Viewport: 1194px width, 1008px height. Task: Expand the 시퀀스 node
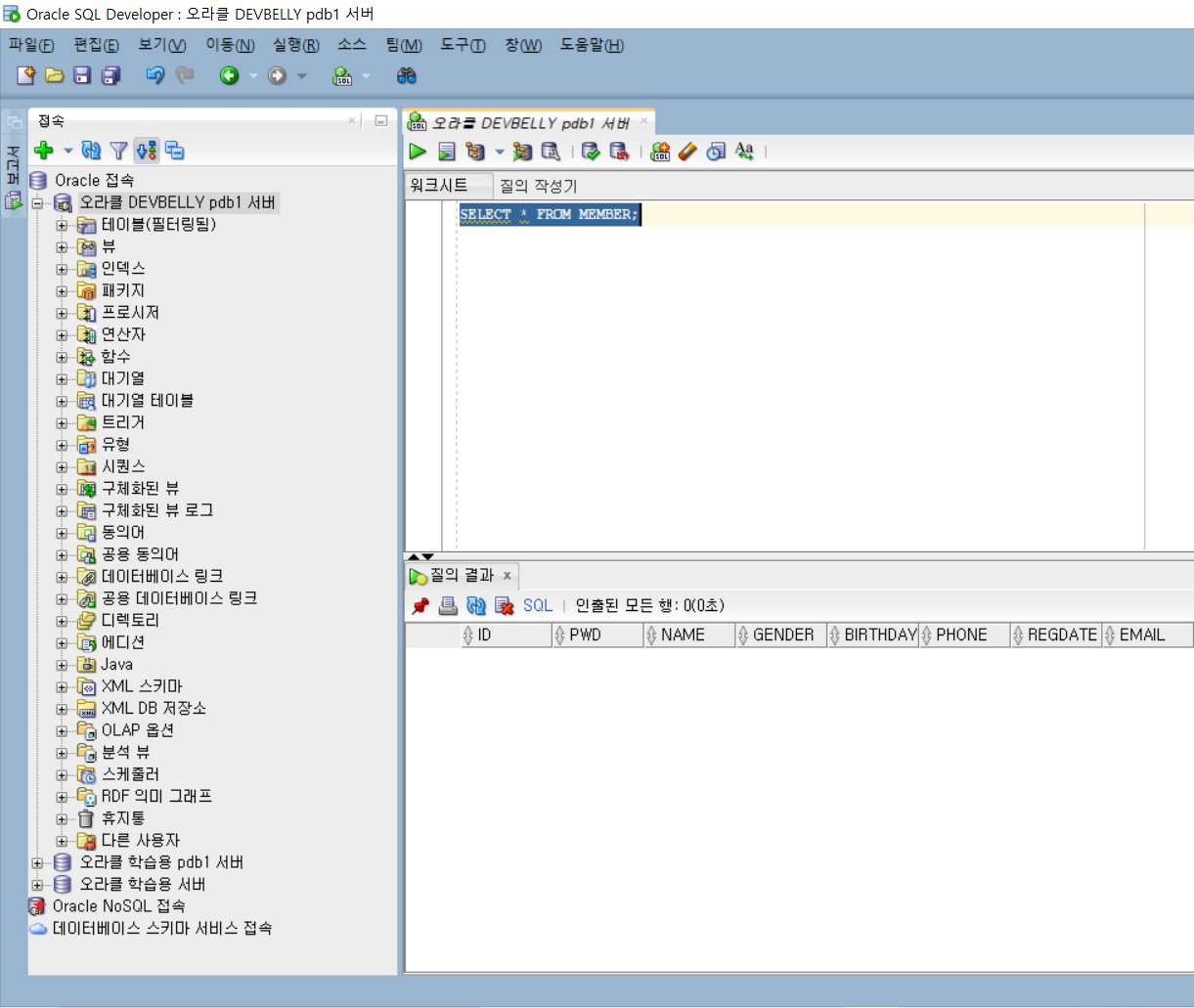point(62,467)
